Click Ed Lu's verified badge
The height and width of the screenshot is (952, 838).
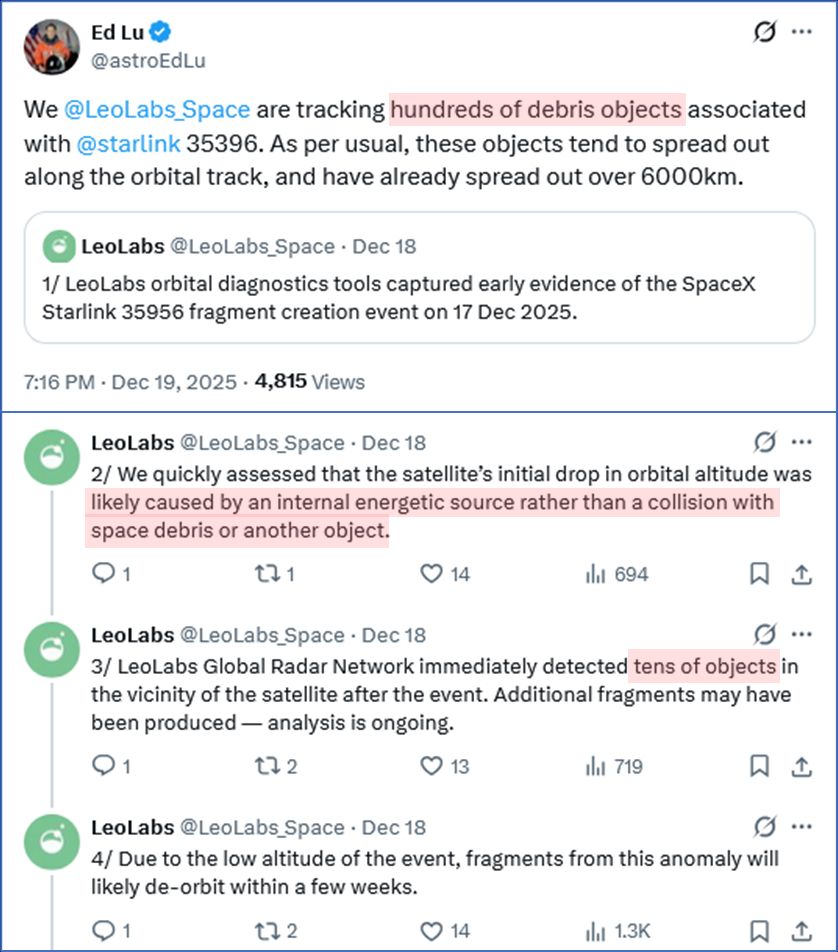(x=162, y=31)
